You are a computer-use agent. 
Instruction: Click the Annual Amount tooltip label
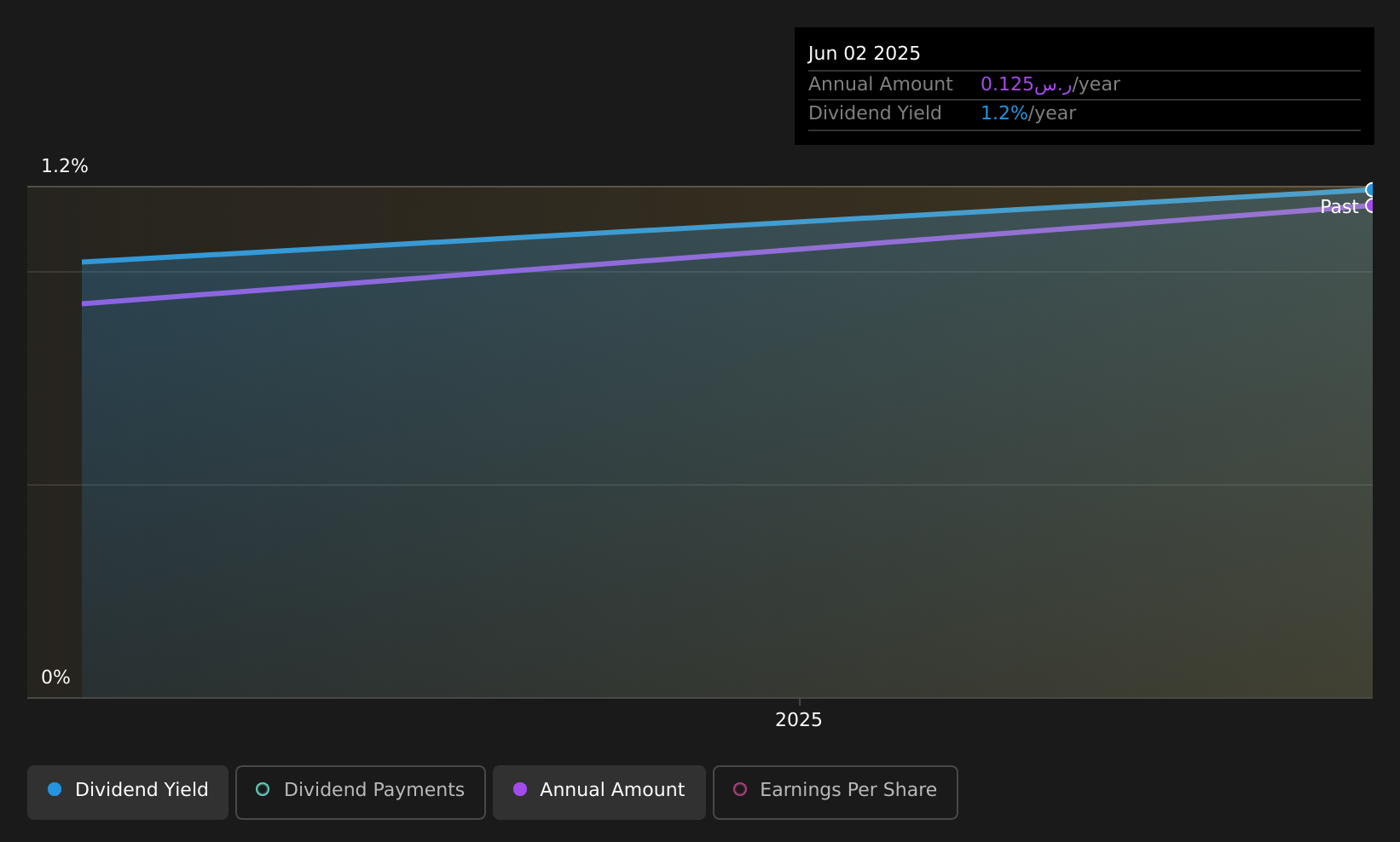(x=881, y=84)
